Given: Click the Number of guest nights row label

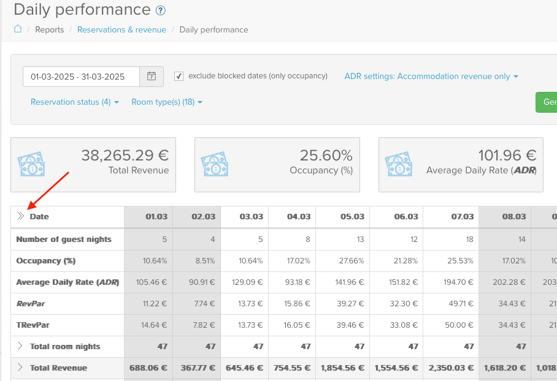Looking at the screenshot, I should 64,239.
